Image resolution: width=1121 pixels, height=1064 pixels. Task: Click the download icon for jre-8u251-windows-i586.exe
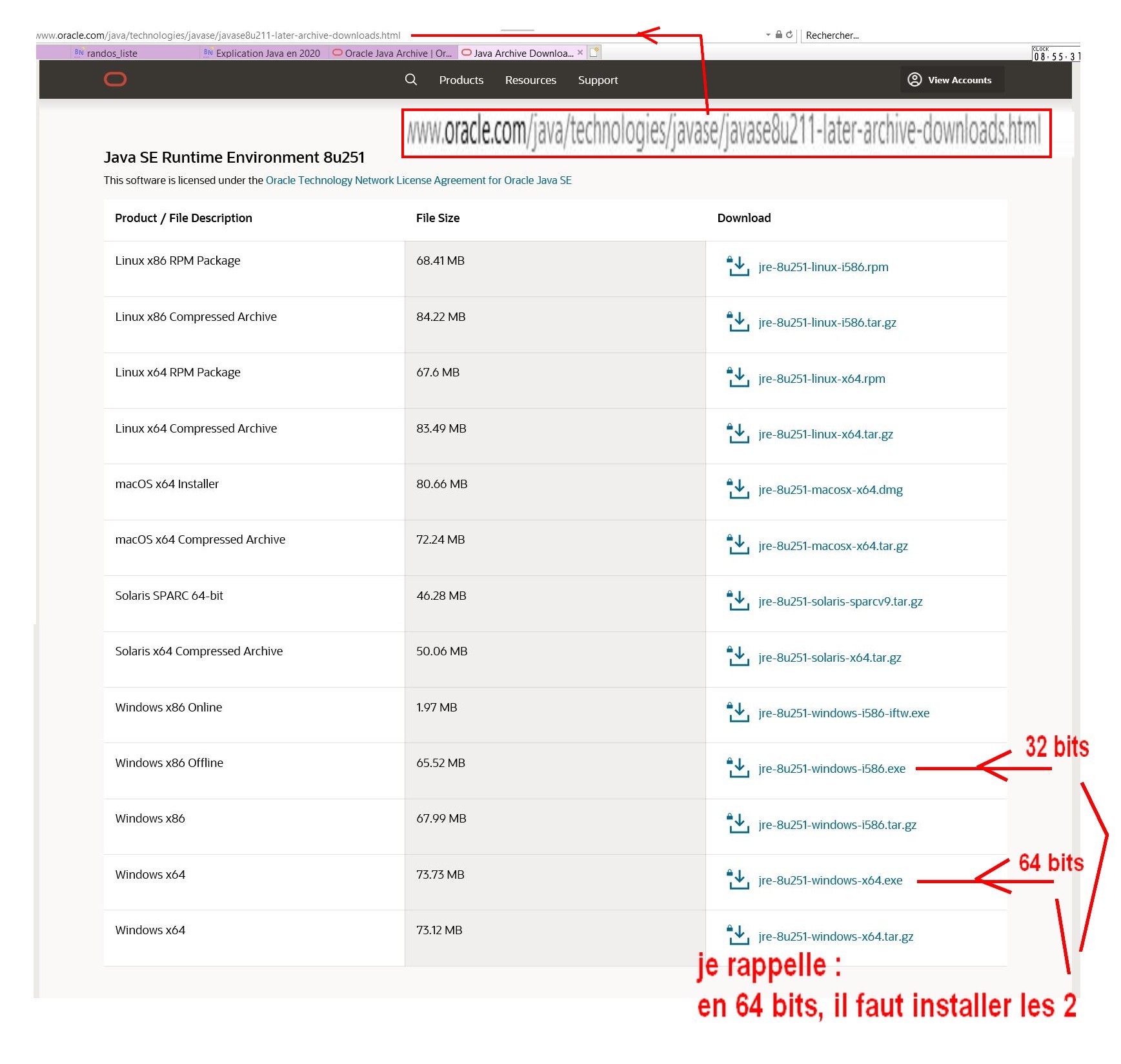coord(738,768)
